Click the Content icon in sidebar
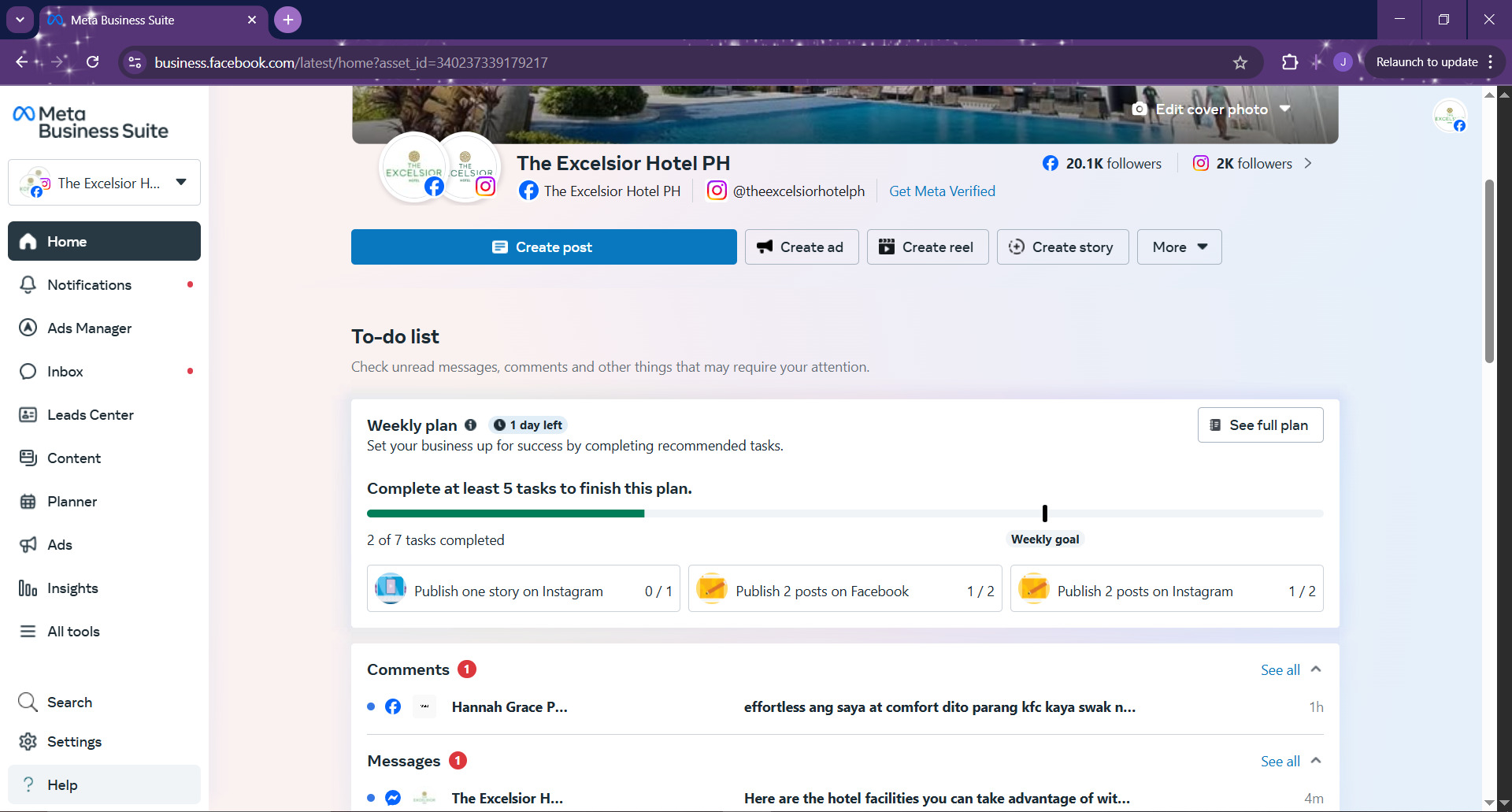The image size is (1512, 812). coord(28,458)
